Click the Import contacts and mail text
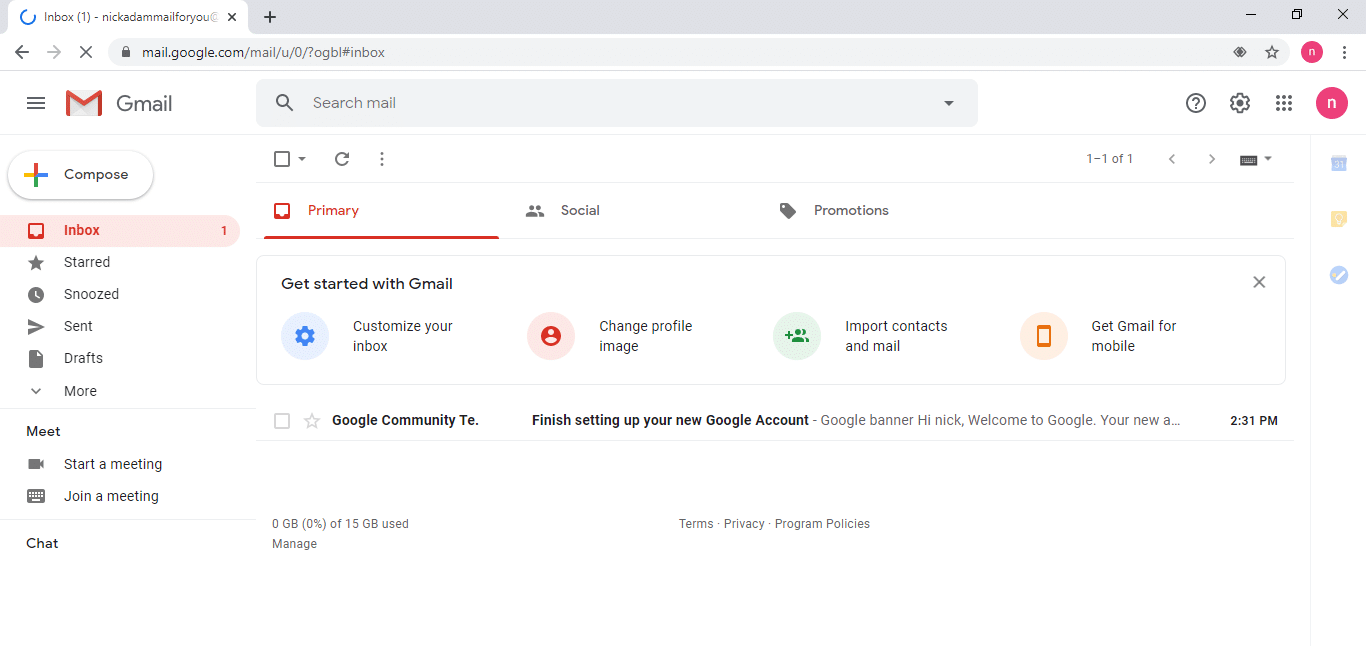The height and width of the screenshot is (646, 1366). point(896,336)
